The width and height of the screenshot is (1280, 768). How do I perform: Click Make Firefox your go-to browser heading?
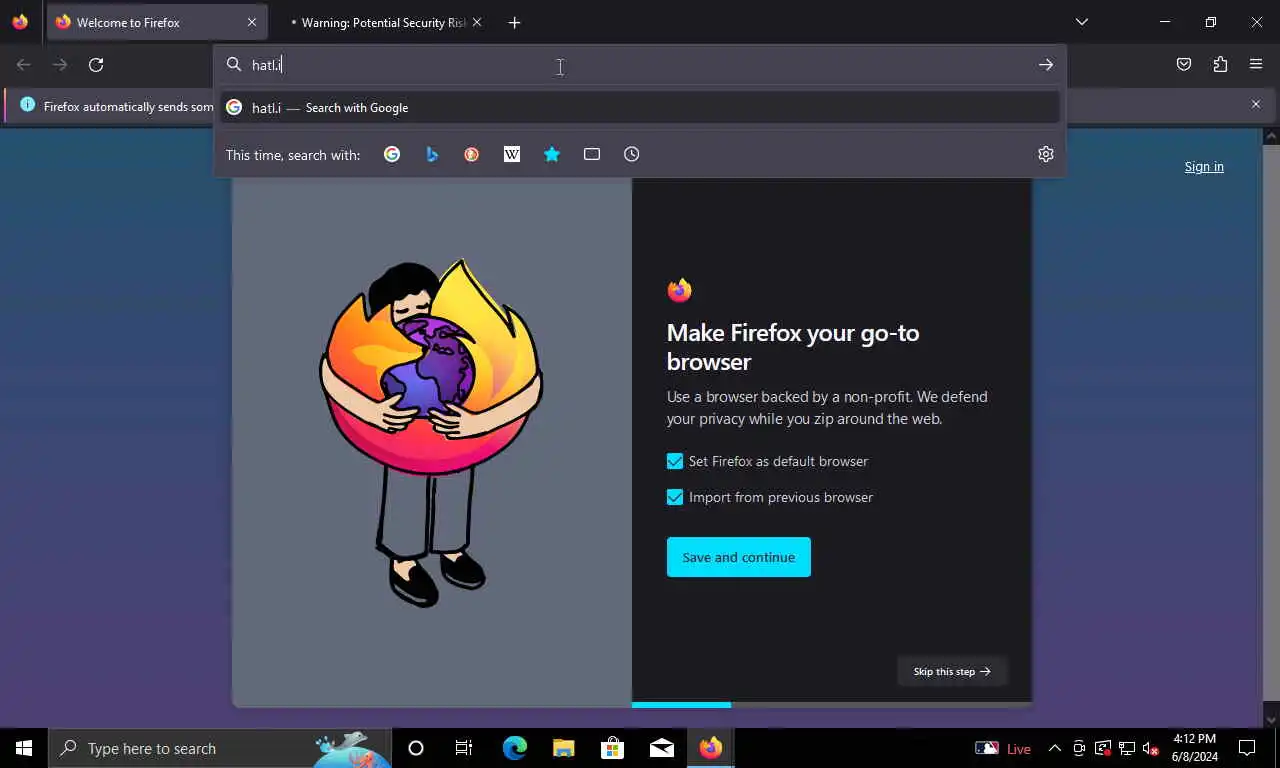pyautogui.click(x=793, y=347)
